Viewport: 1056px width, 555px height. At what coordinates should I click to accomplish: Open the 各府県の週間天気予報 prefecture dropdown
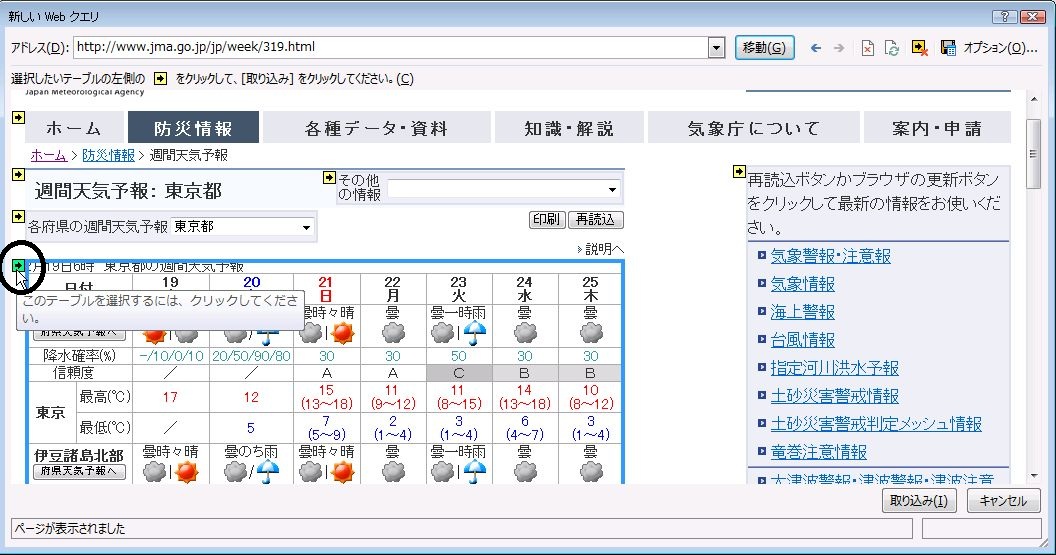coord(306,228)
